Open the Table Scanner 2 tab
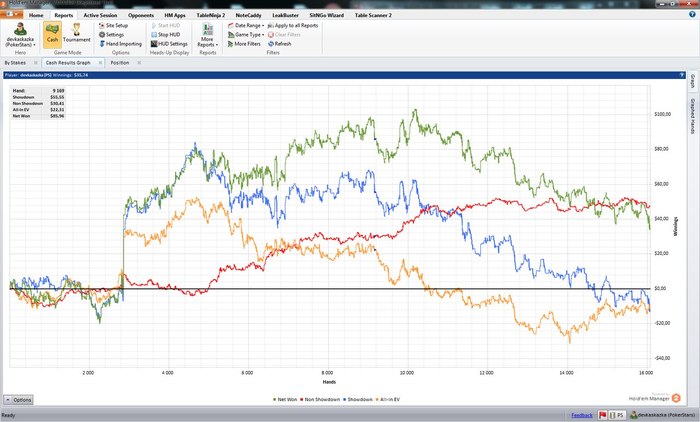The height and width of the screenshot is (422, 700). [x=373, y=15]
